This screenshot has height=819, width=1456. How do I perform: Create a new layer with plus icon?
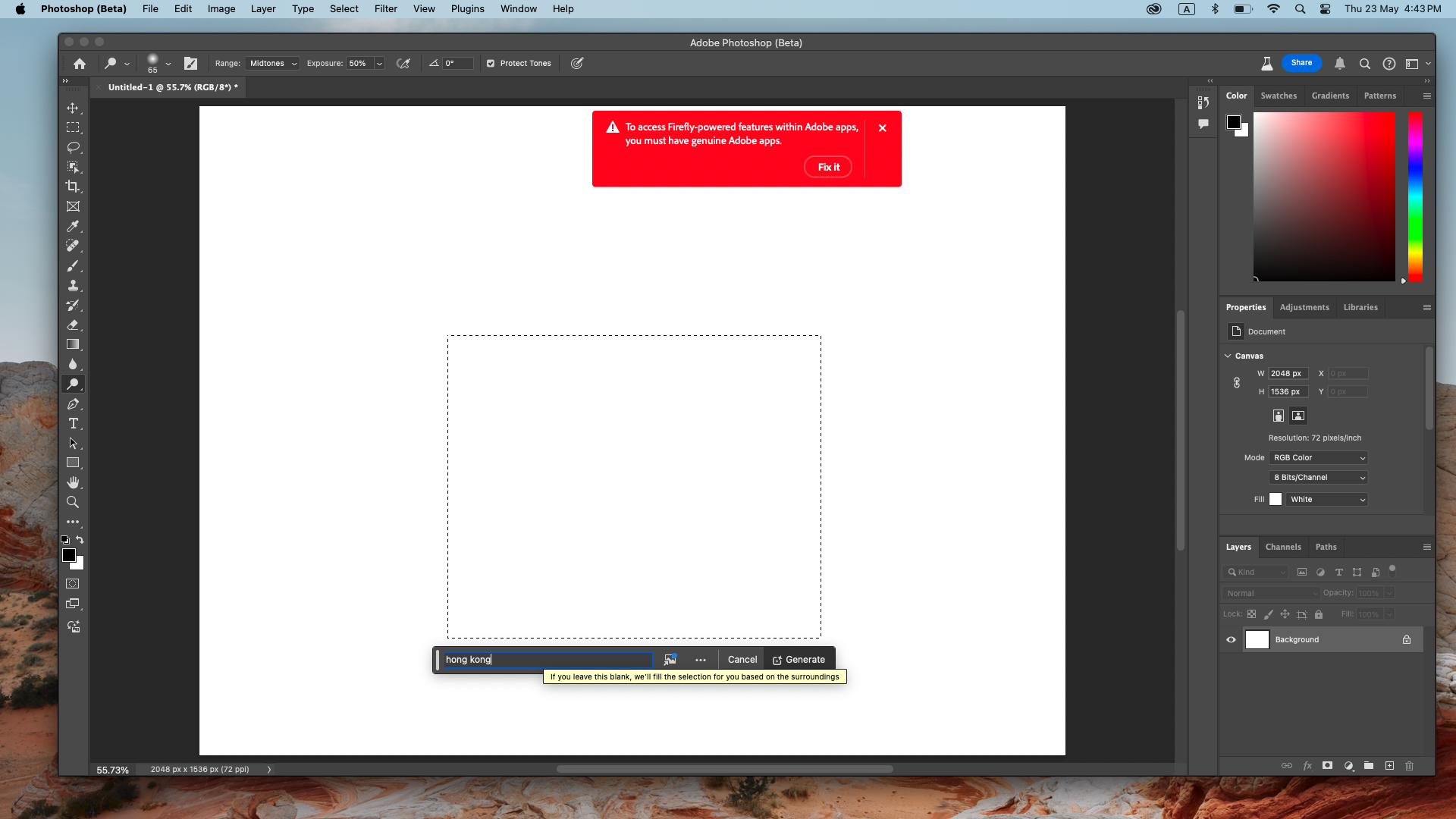1389,766
